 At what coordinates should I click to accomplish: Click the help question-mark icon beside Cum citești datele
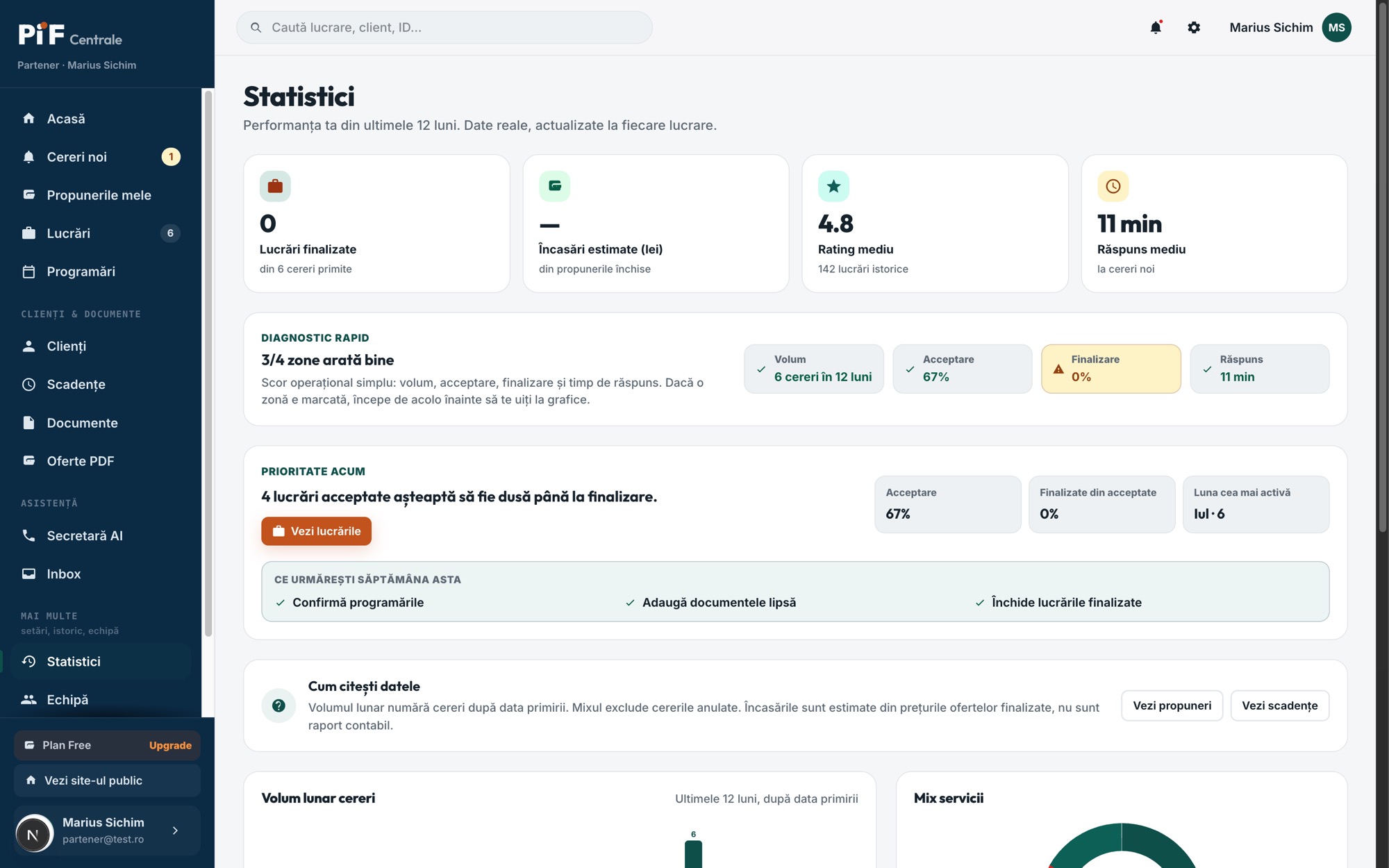278,706
